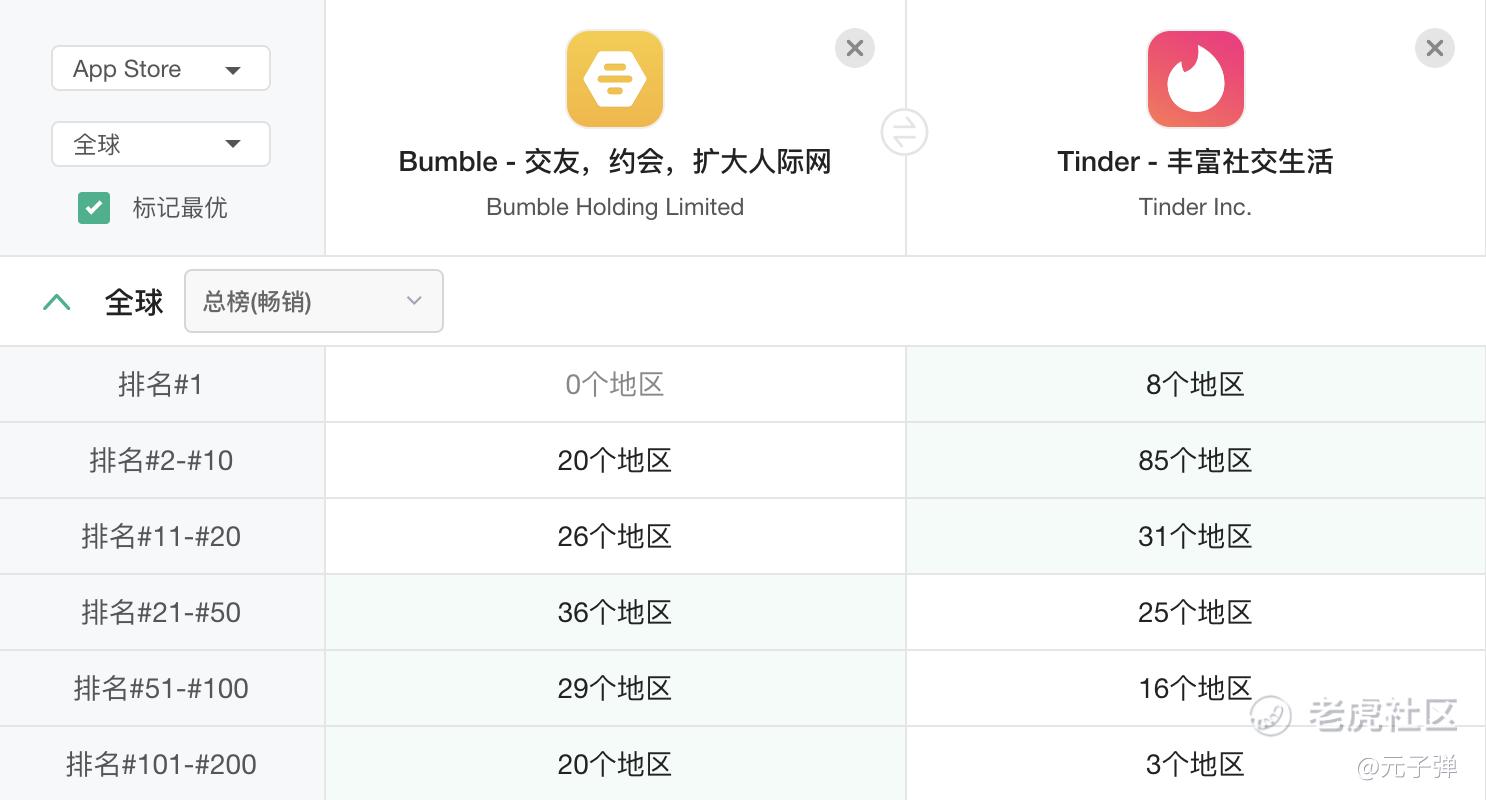Open the 全球 region dropdown
This screenshot has height=800, width=1486.
(161, 144)
